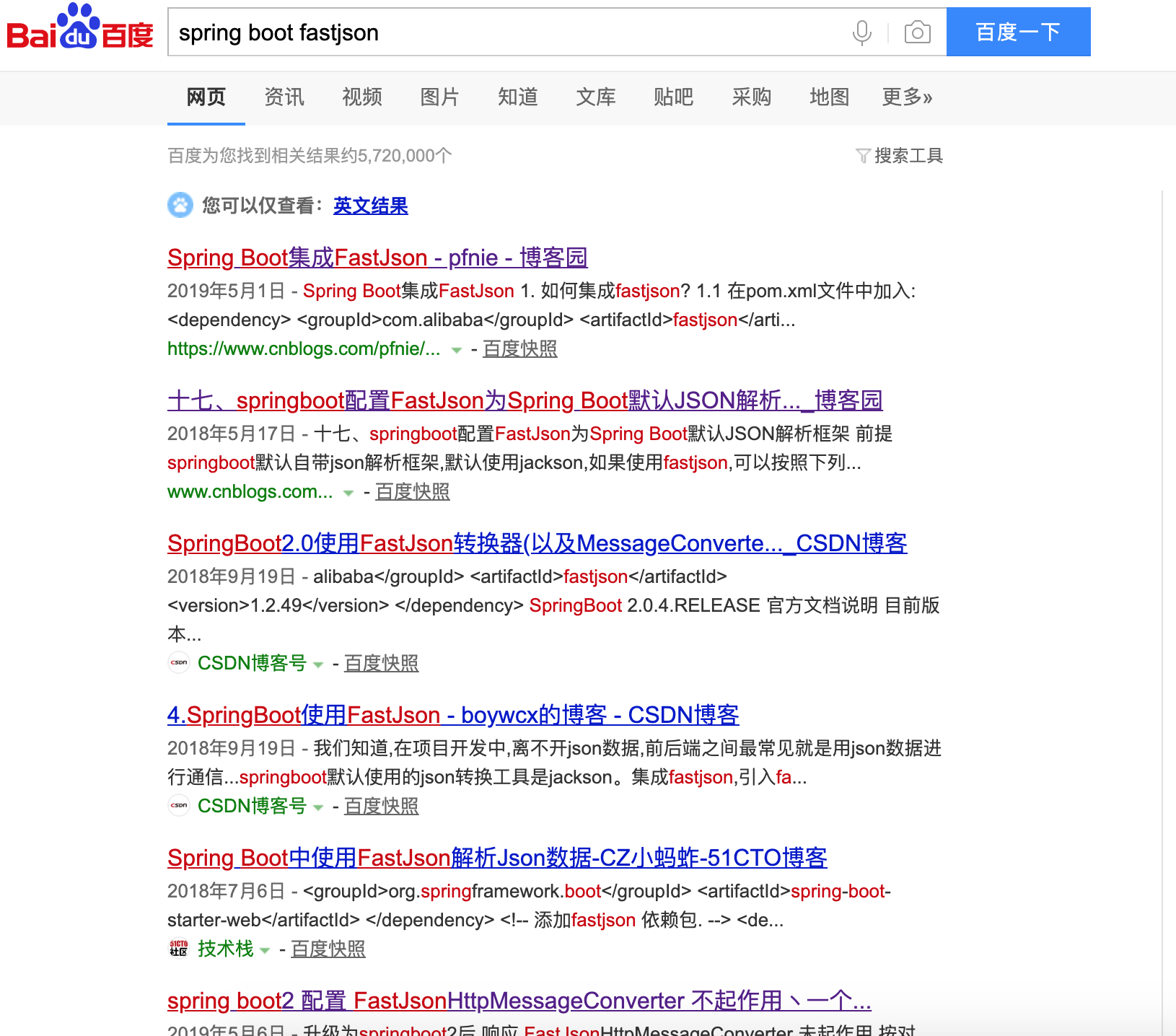This screenshot has width=1176, height=1036.
Task: Go to the 贴吧 tab
Action: [674, 97]
